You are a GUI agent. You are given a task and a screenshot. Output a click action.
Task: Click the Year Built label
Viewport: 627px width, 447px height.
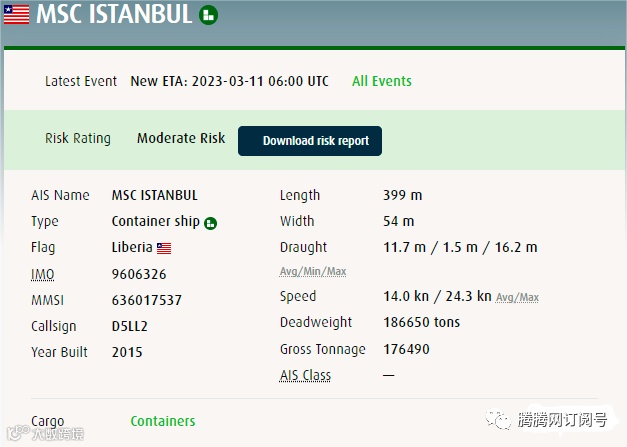pos(59,352)
